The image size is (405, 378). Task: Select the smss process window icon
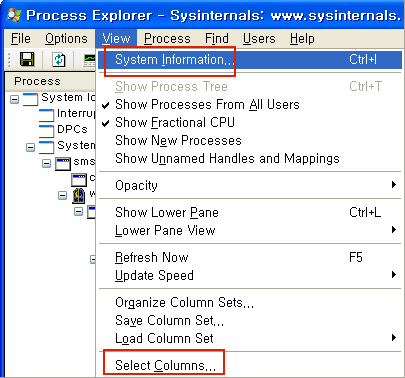pos(63,164)
